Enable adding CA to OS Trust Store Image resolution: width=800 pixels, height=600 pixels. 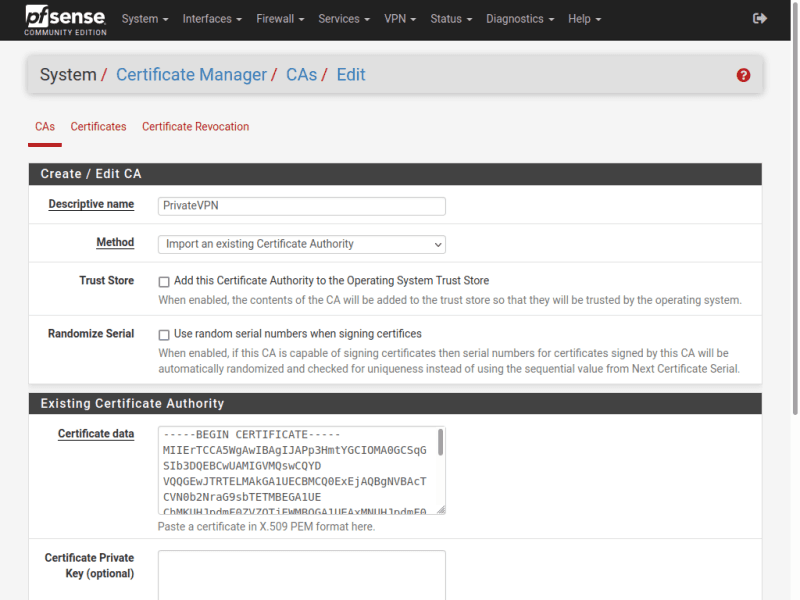[x=164, y=282]
